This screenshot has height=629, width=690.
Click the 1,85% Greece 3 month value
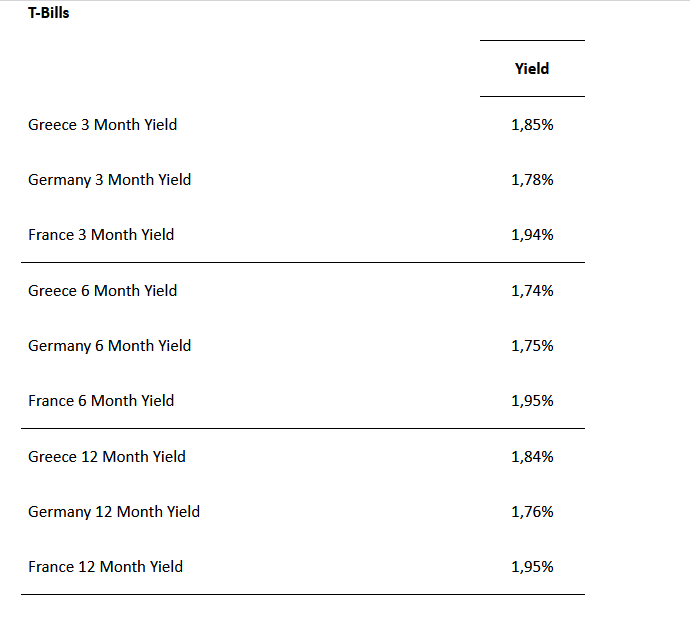pyautogui.click(x=532, y=125)
